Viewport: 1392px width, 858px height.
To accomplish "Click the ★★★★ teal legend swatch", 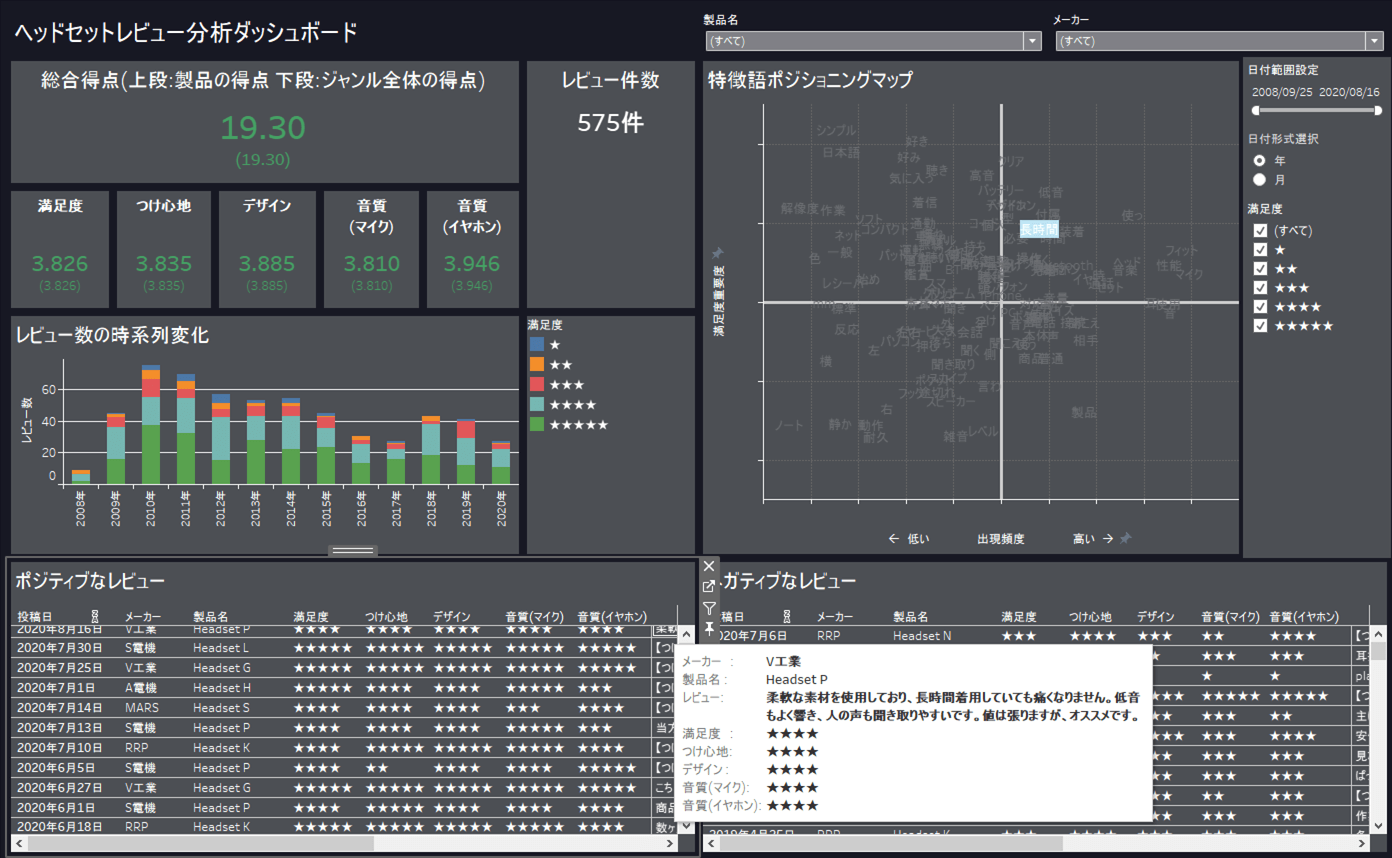I will tap(537, 405).
